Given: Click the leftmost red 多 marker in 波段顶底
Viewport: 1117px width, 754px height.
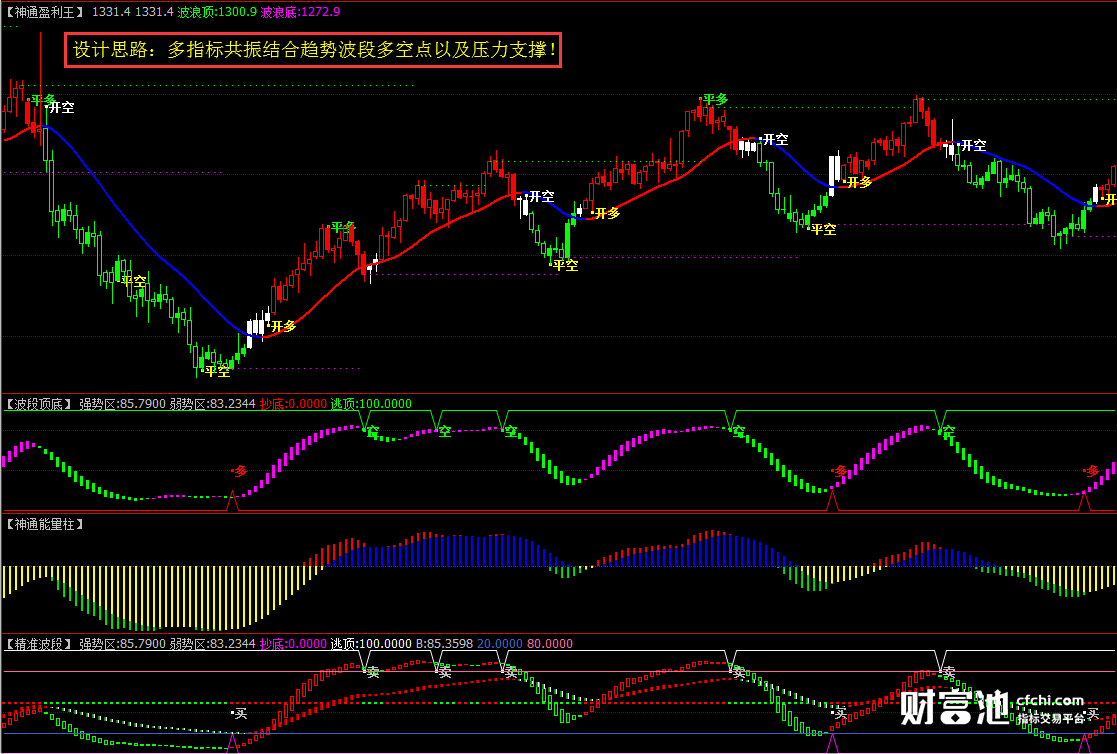Looking at the screenshot, I should (241, 471).
